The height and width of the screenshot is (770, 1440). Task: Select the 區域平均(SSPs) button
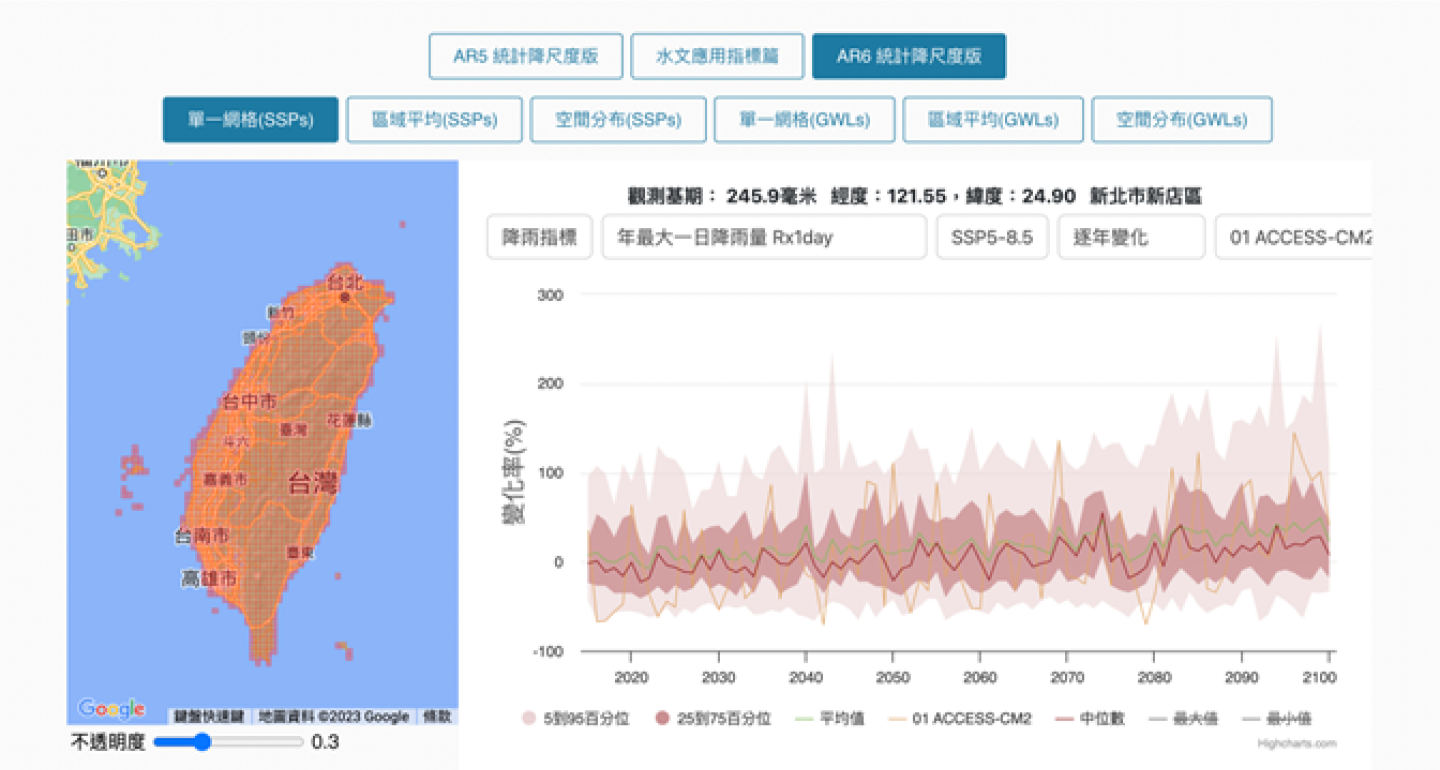pos(434,120)
